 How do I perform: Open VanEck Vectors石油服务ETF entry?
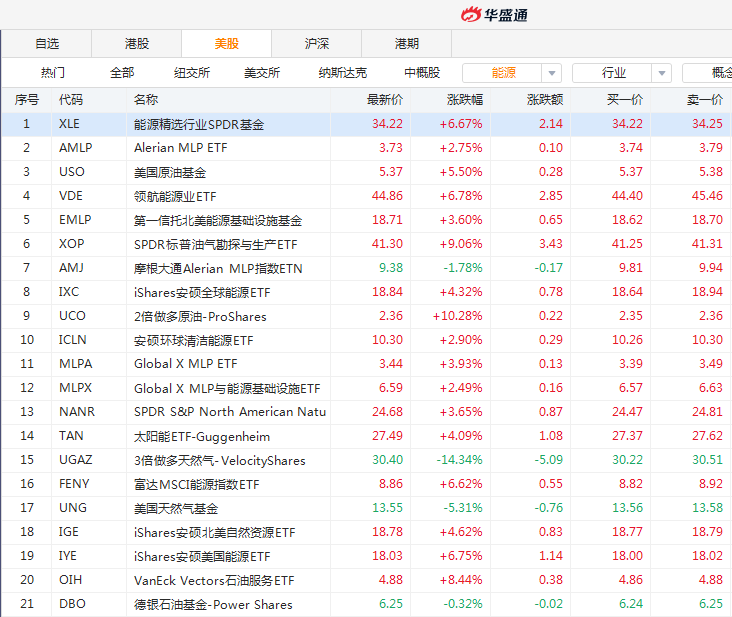pyautogui.click(x=214, y=581)
